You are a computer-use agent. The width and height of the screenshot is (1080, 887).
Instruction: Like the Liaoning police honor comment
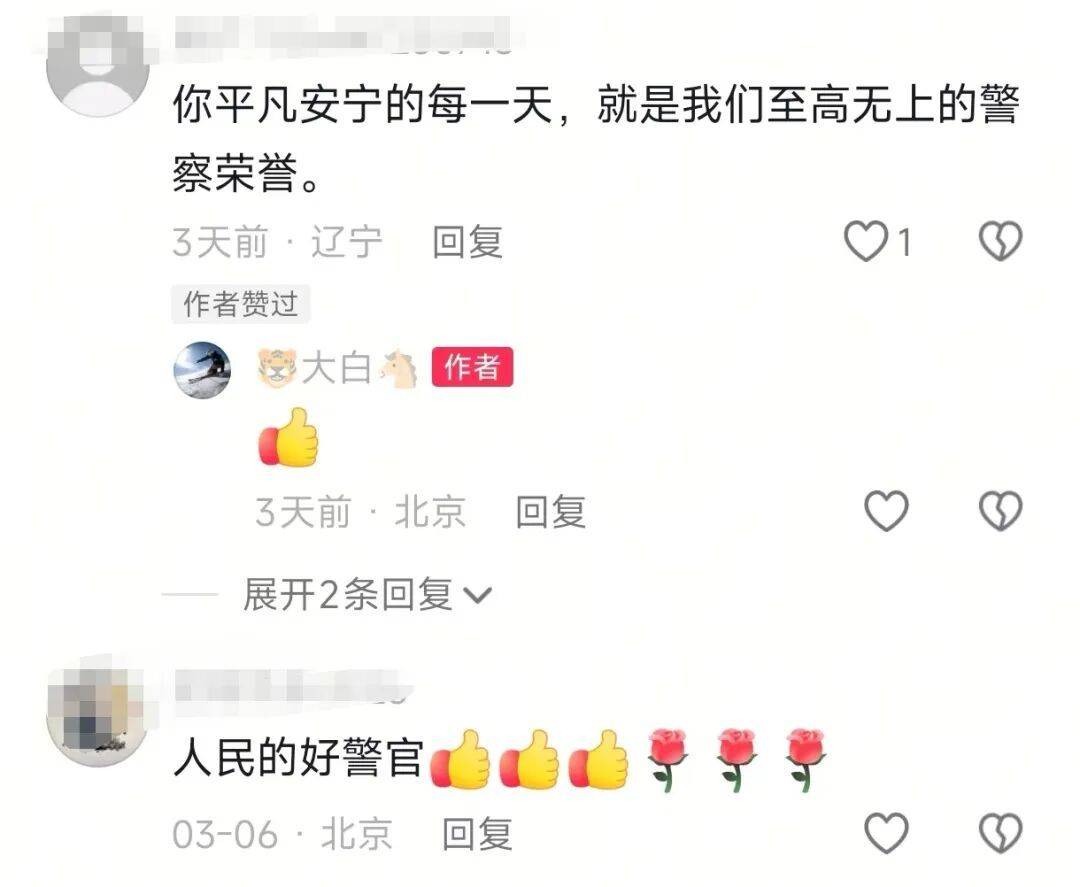pos(866,241)
